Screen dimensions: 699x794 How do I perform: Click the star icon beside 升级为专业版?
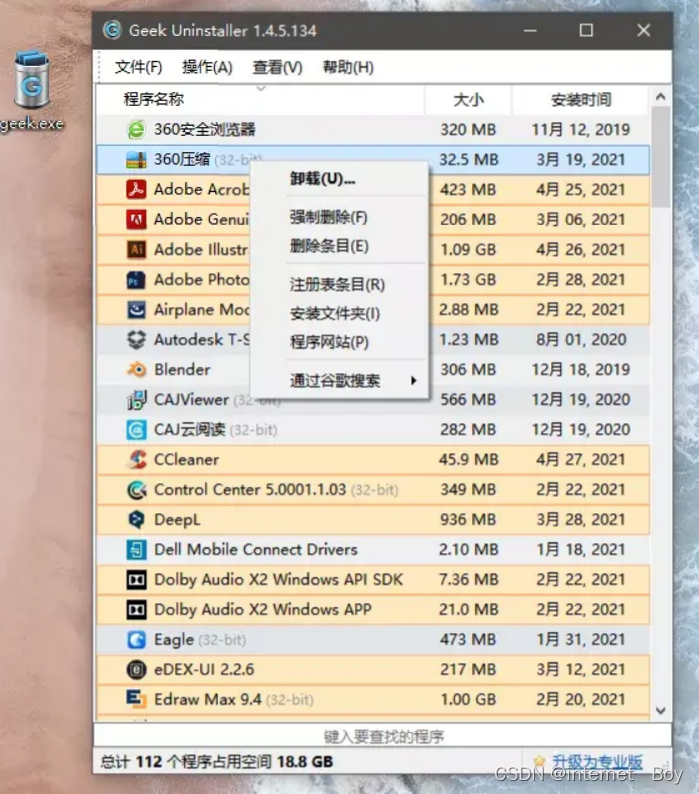(x=539, y=761)
